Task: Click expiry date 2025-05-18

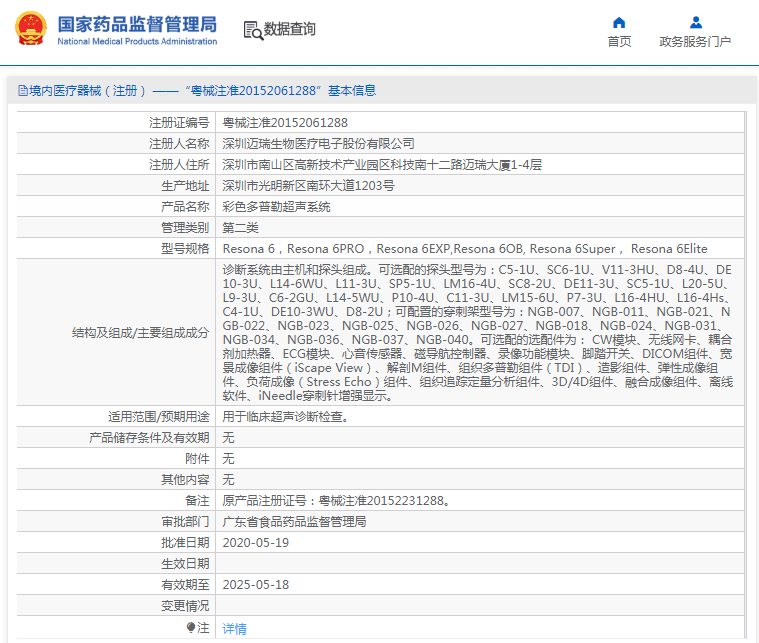Action: [x=256, y=585]
